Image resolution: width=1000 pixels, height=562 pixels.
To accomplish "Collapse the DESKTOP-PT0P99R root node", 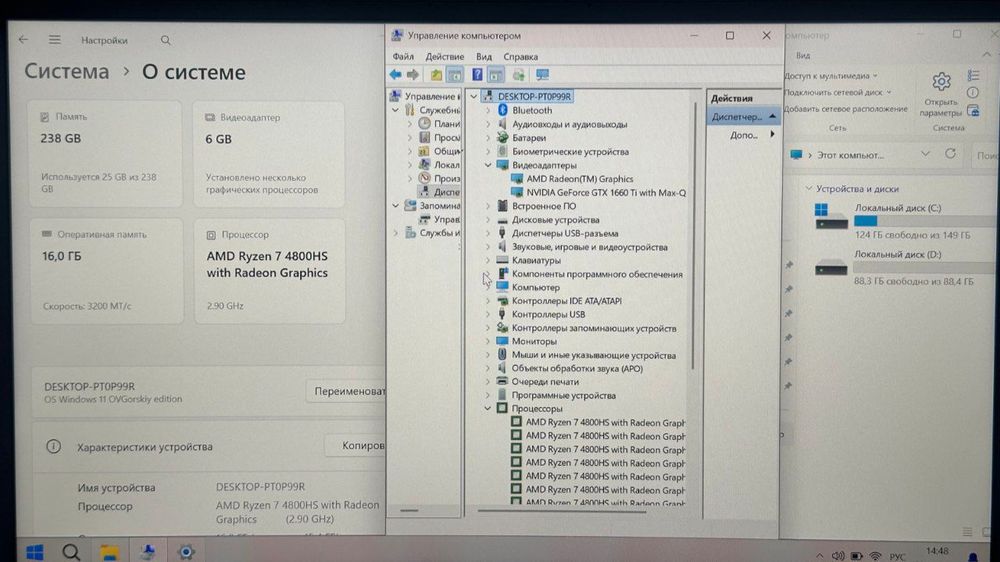I will pos(474,96).
